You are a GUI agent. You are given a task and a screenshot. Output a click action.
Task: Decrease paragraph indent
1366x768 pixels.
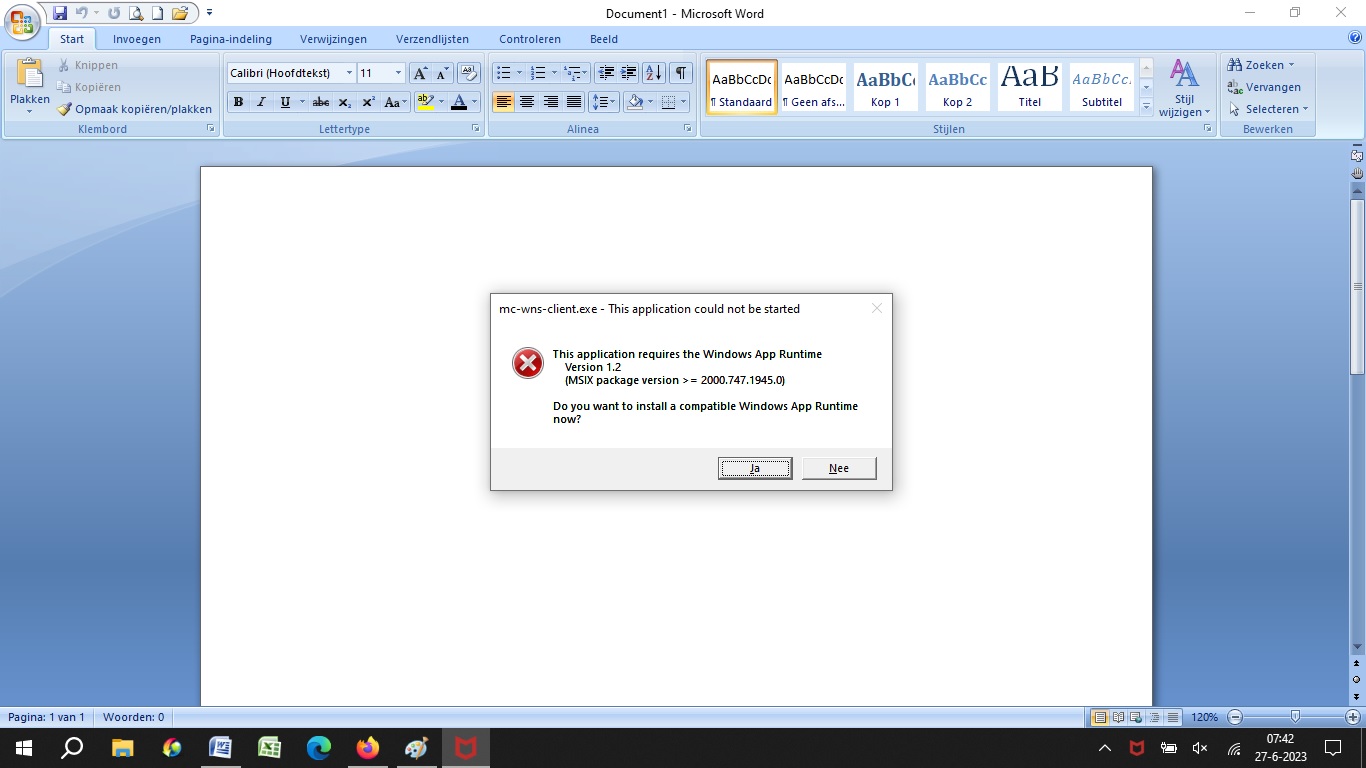(x=605, y=73)
